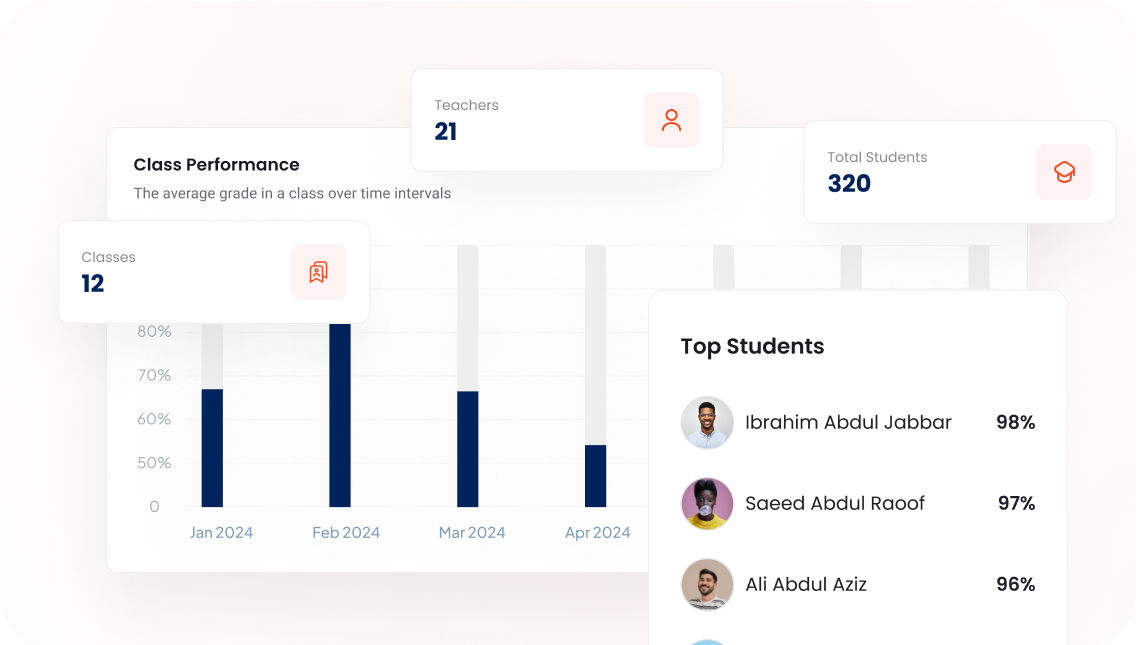The image size is (1136, 645).
Task: Click the Apr 2024 bar in chart
Action: [596, 475]
